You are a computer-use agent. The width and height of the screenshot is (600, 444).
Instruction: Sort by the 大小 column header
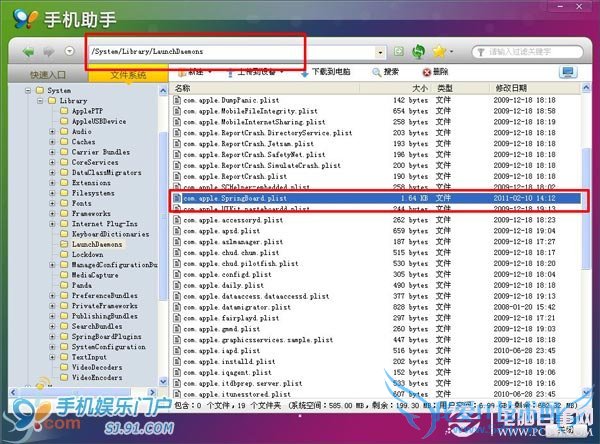(x=420, y=88)
